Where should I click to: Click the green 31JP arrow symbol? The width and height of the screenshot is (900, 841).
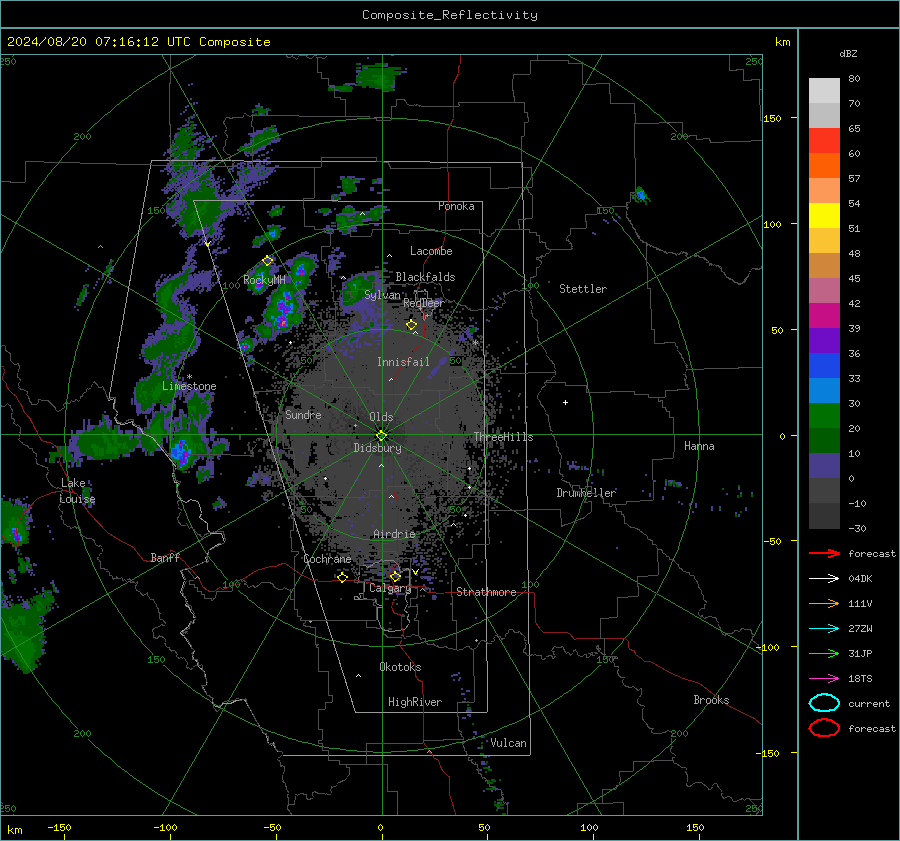[x=824, y=653]
